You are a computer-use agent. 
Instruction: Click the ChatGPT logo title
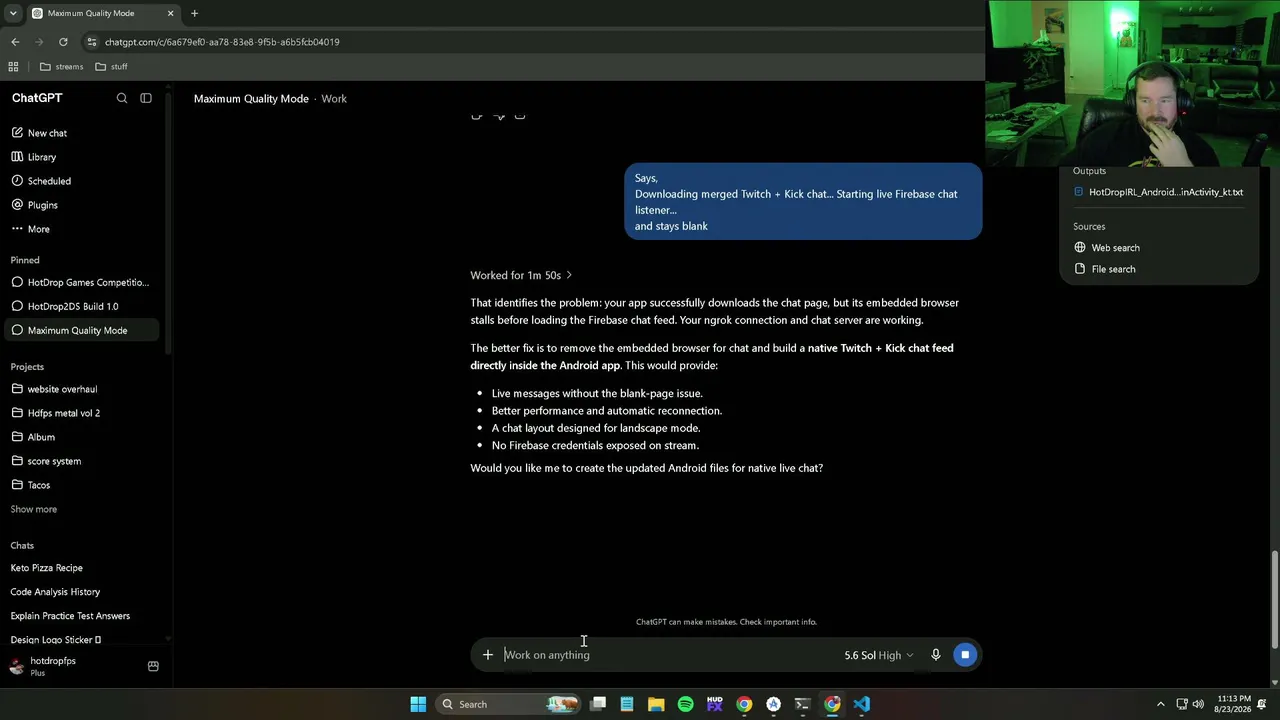tap(37, 98)
